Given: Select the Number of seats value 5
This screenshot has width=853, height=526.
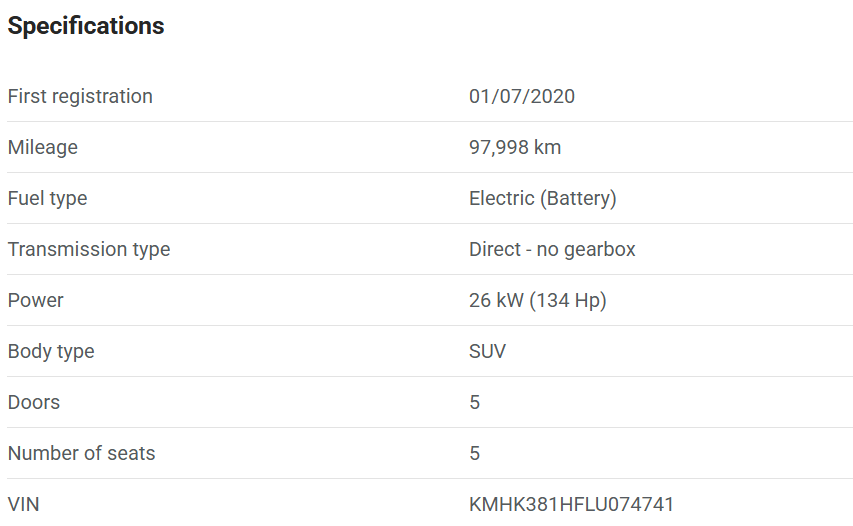Looking at the screenshot, I should pos(475,454).
